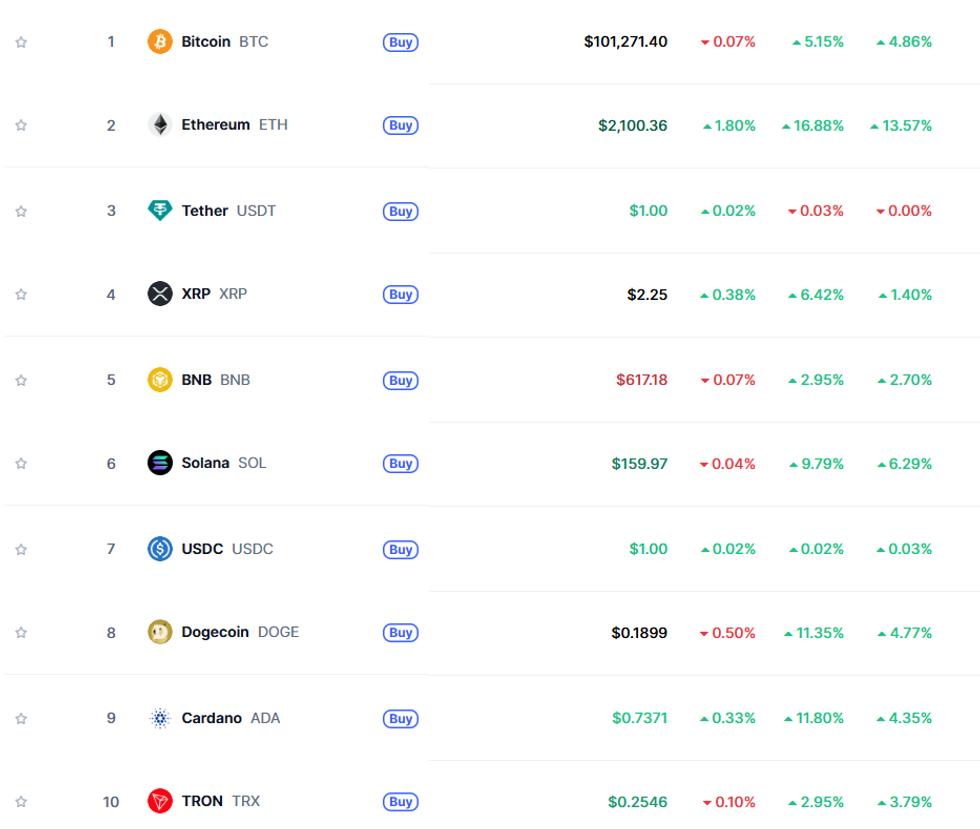Click the Tether USDT name link
The image size is (980, 829).
click(205, 211)
